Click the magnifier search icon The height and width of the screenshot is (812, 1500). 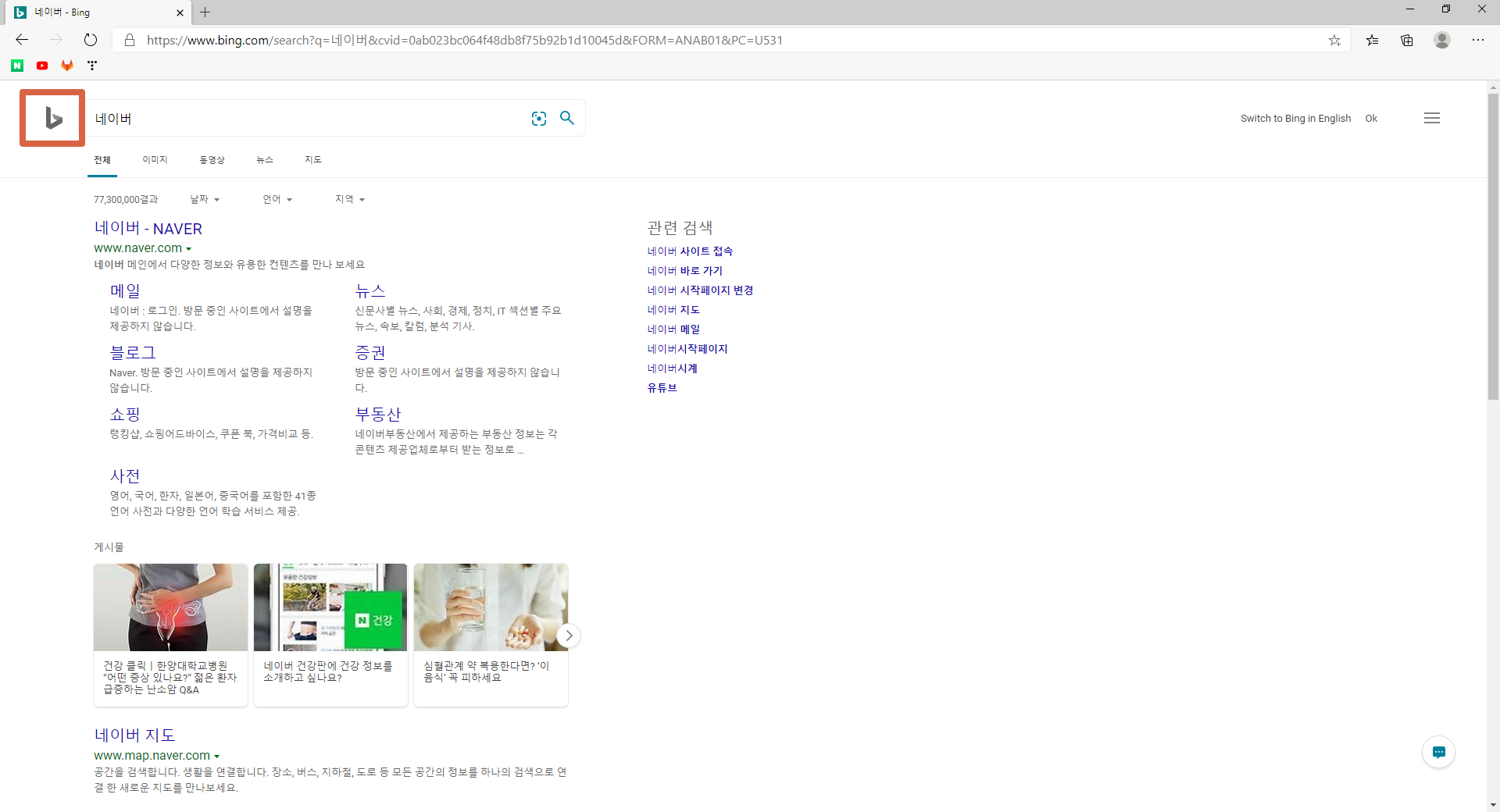567,118
